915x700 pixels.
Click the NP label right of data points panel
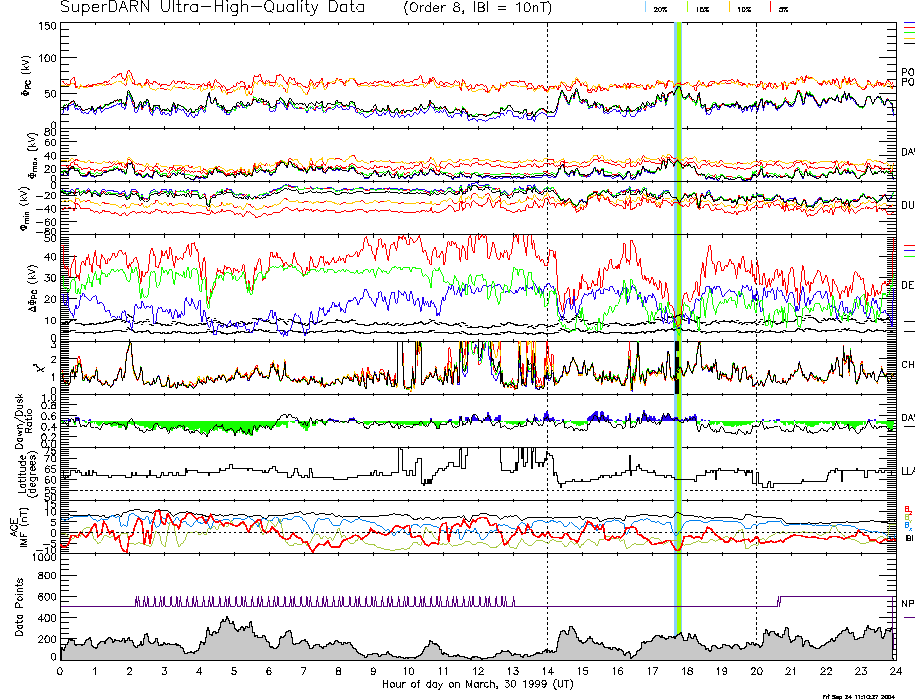click(x=907, y=604)
